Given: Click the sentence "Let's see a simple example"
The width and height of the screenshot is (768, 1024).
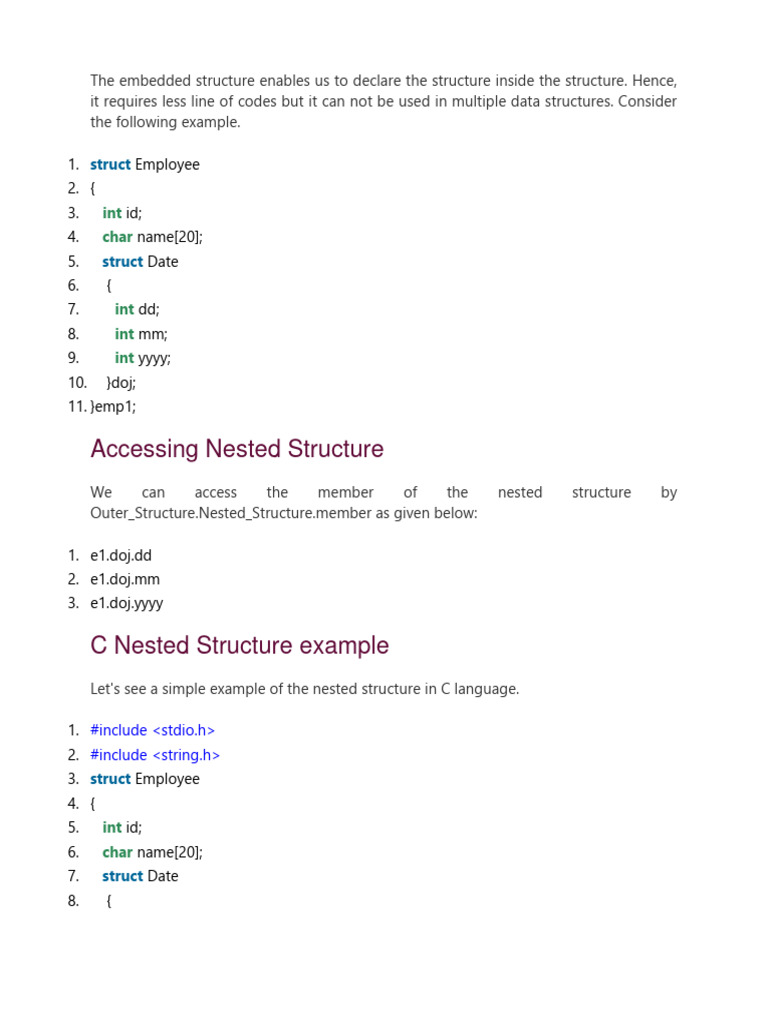Looking at the screenshot, I should [x=304, y=689].
